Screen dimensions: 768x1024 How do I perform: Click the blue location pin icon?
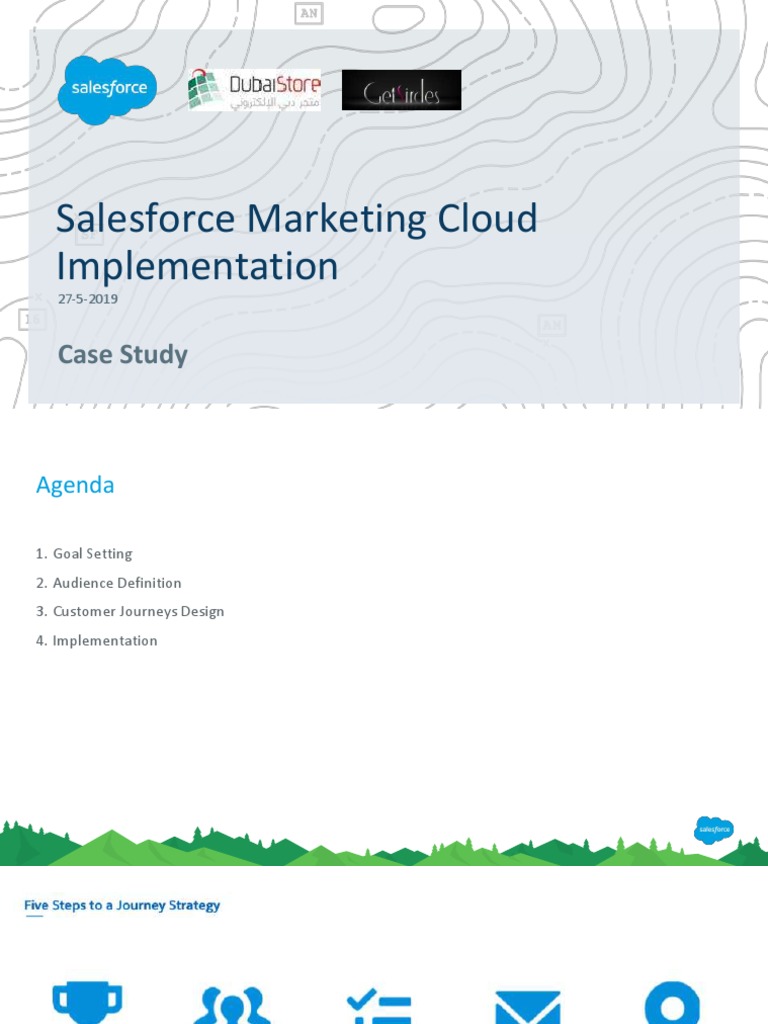(672, 1002)
